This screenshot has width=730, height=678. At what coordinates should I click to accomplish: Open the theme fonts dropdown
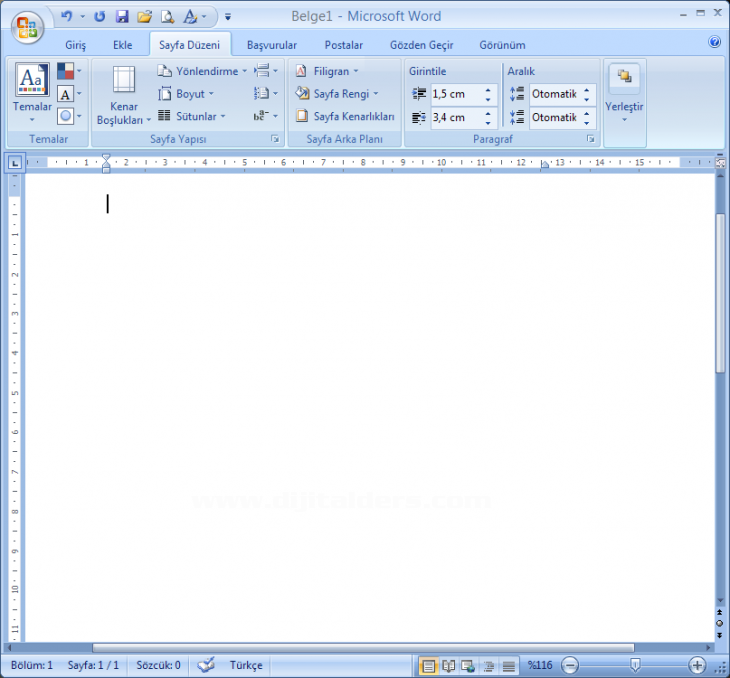point(69,94)
